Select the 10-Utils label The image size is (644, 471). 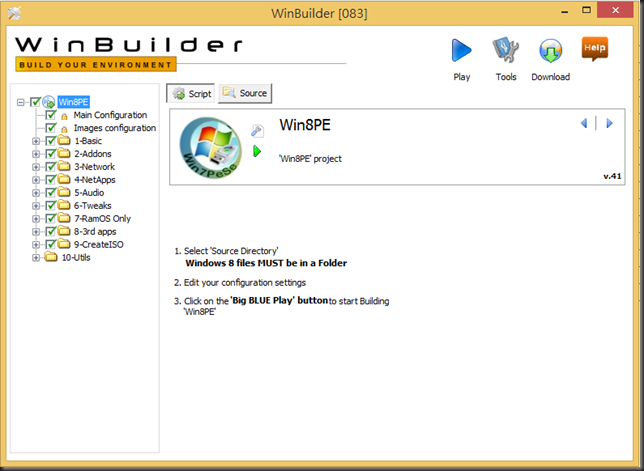point(76,257)
